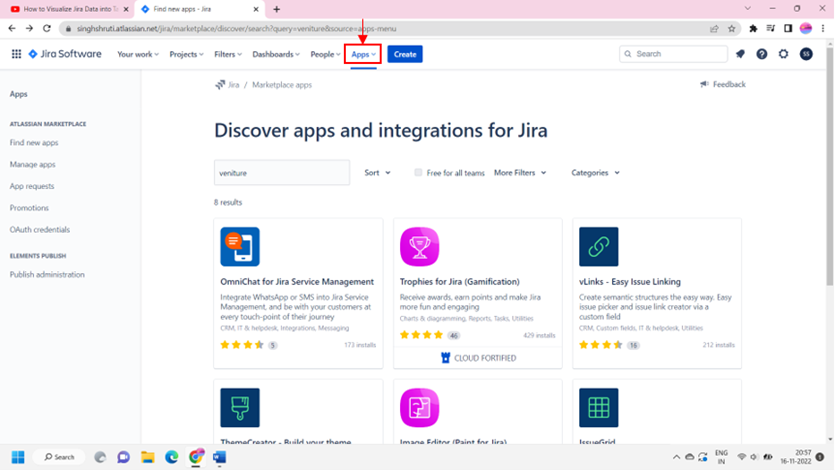Select Publish administration in sidebar

47,275
